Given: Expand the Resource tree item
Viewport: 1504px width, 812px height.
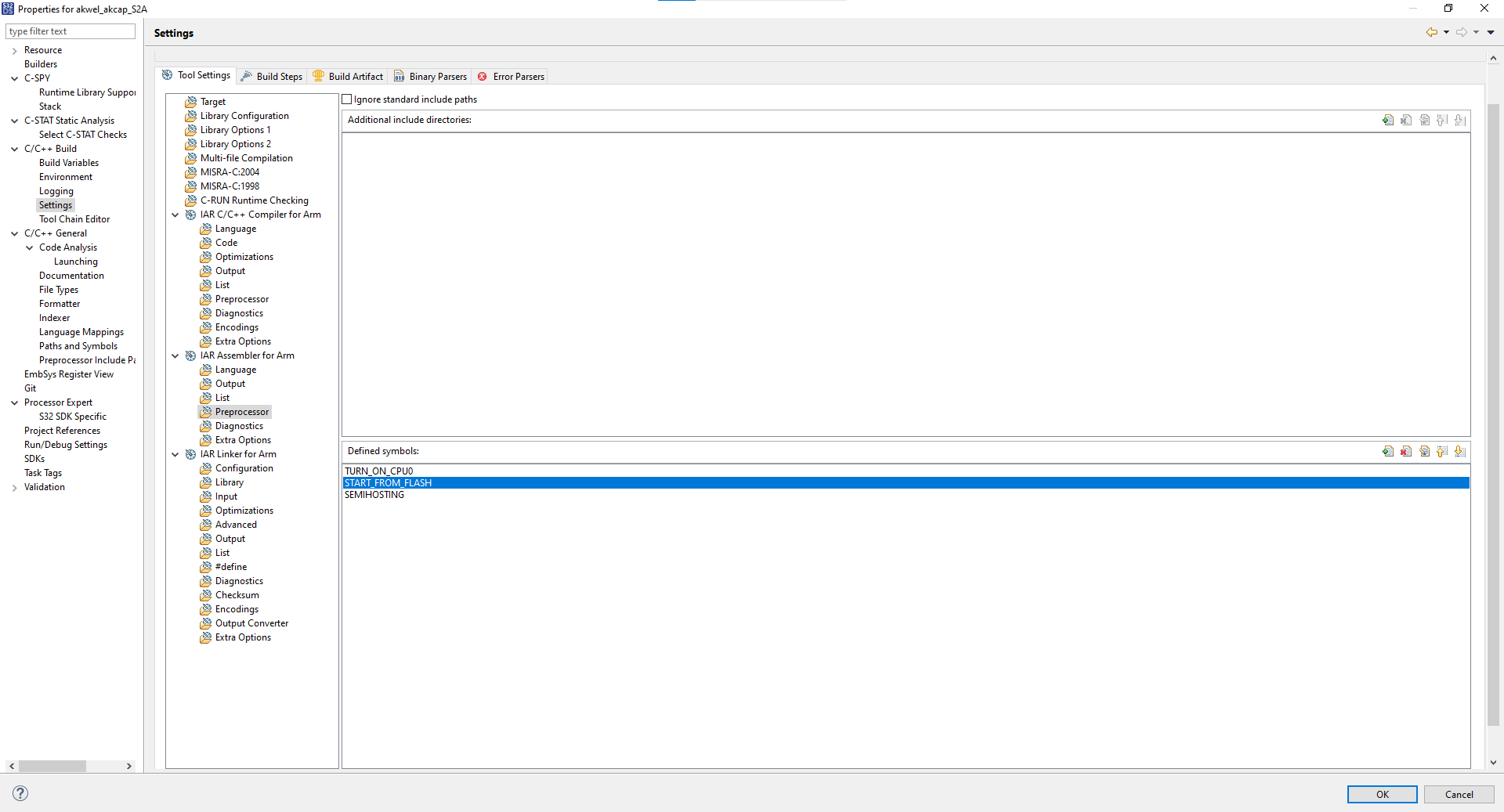Looking at the screenshot, I should coord(13,49).
